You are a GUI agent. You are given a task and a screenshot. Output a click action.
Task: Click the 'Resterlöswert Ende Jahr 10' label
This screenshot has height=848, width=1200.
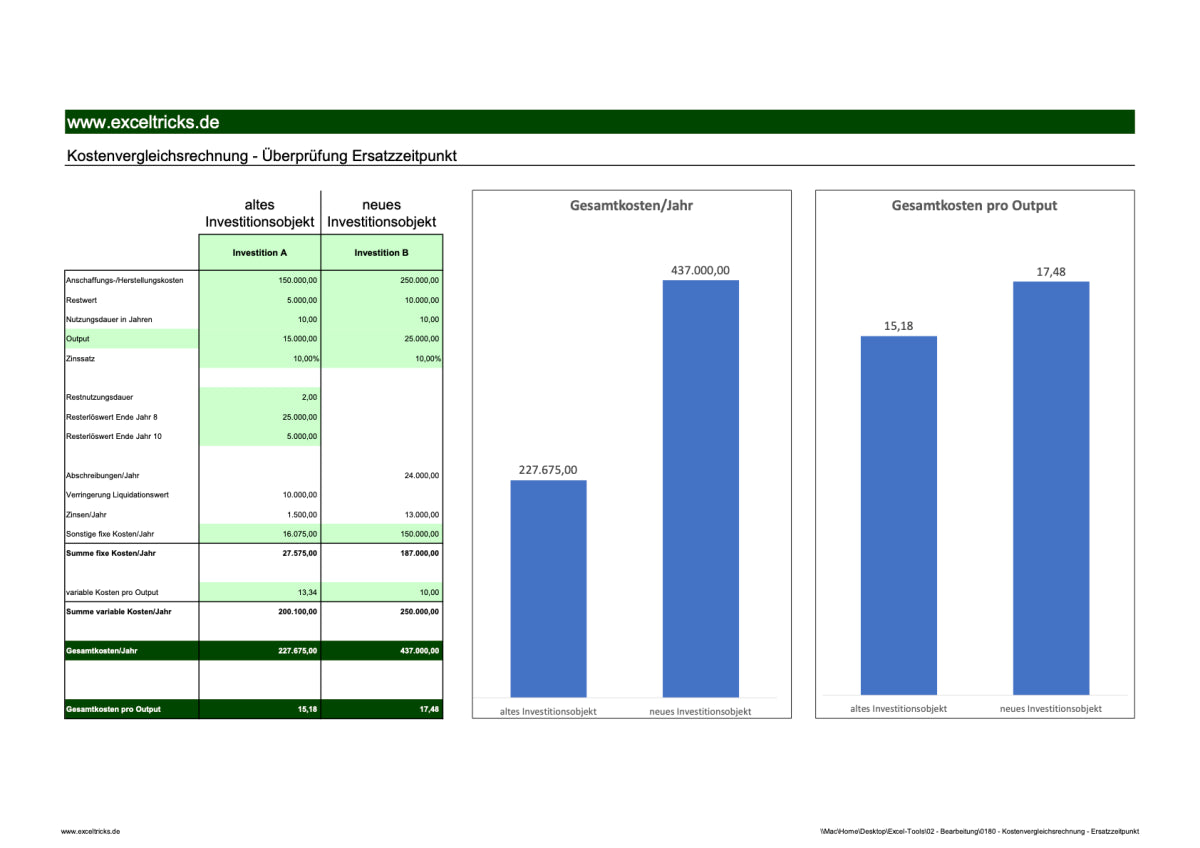(x=114, y=436)
